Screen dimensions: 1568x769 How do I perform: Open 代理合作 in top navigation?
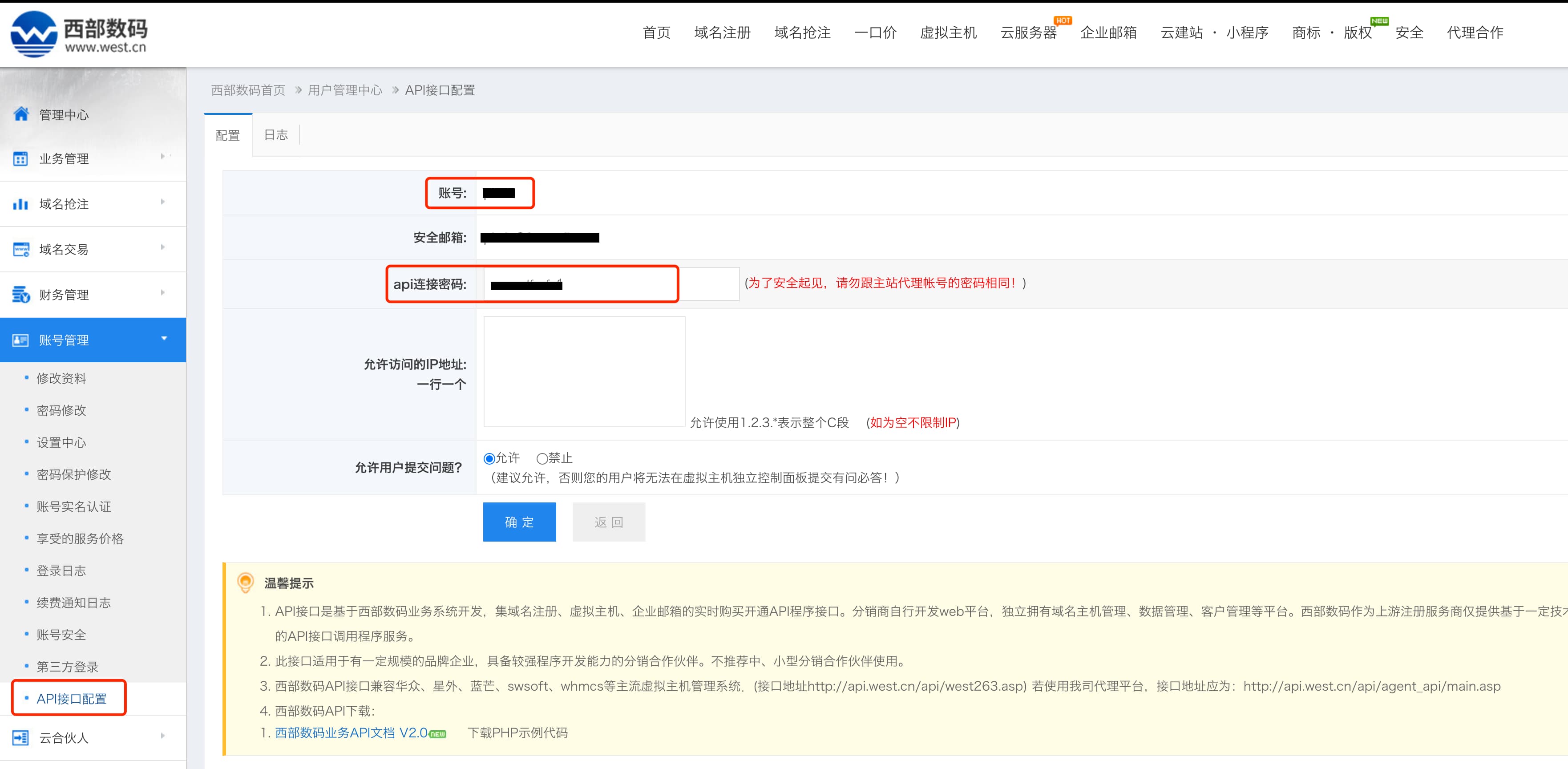[1475, 32]
